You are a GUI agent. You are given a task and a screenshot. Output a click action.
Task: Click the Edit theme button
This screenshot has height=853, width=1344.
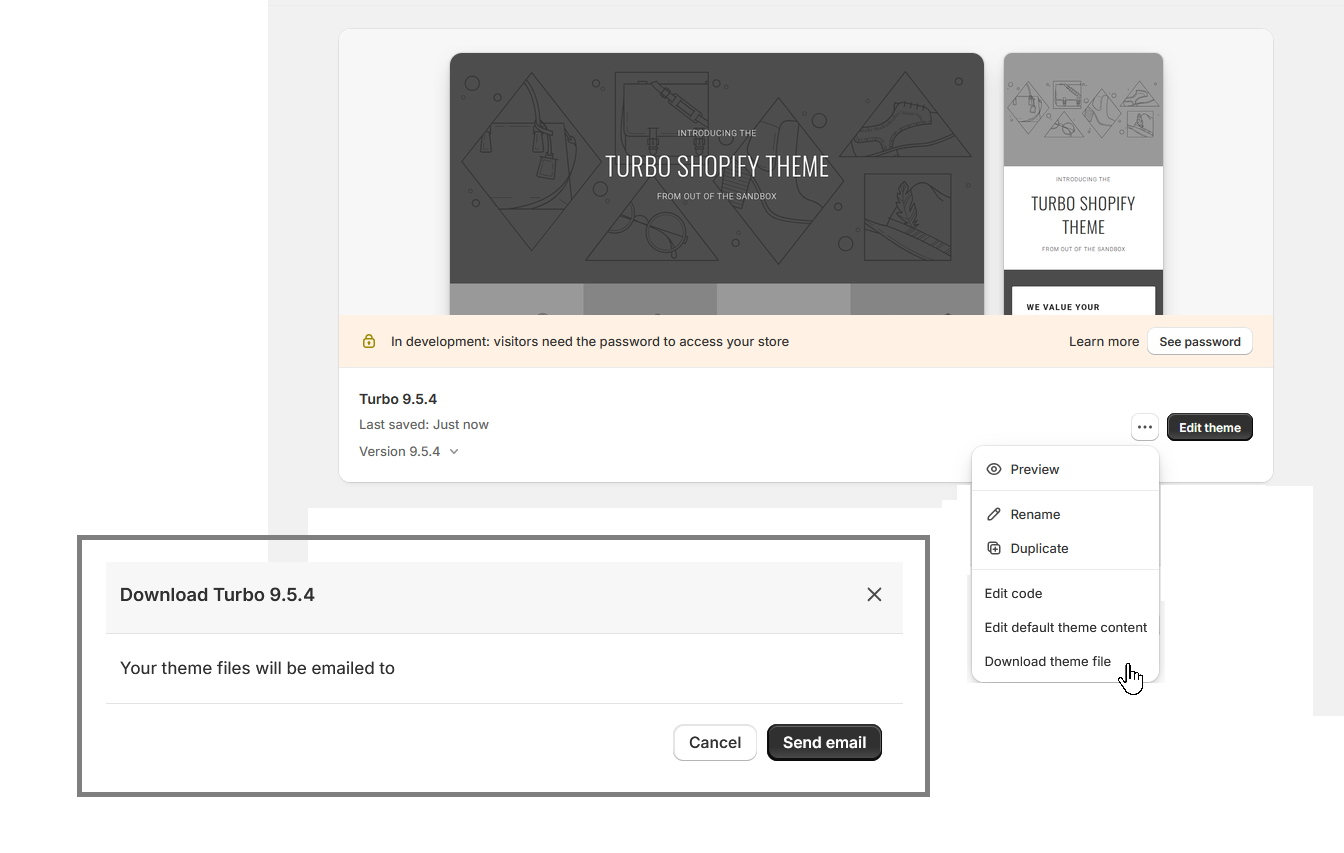[1210, 427]
